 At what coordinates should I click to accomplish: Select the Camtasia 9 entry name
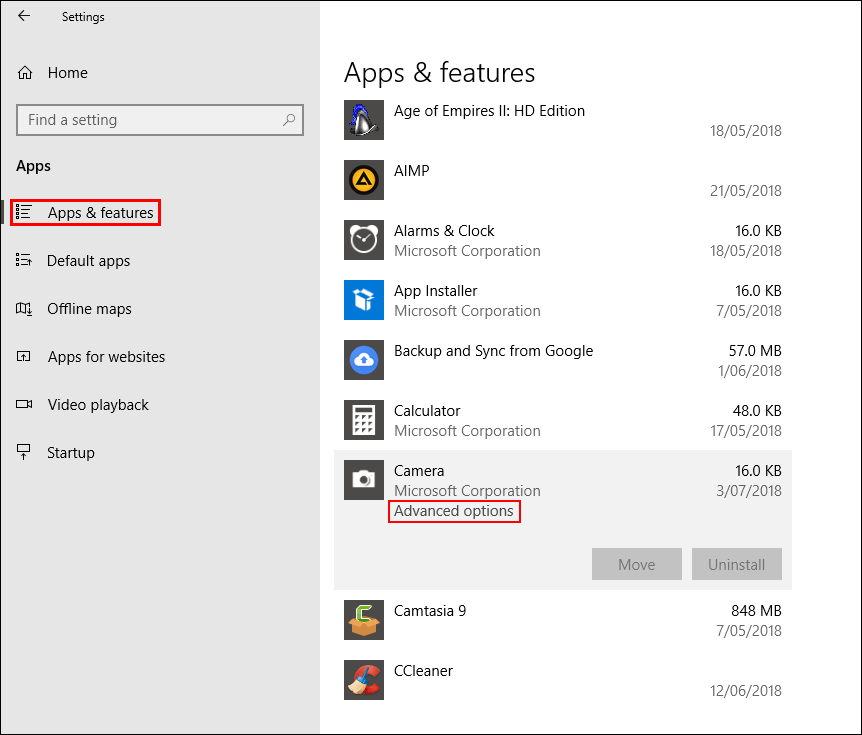(430, 611)
